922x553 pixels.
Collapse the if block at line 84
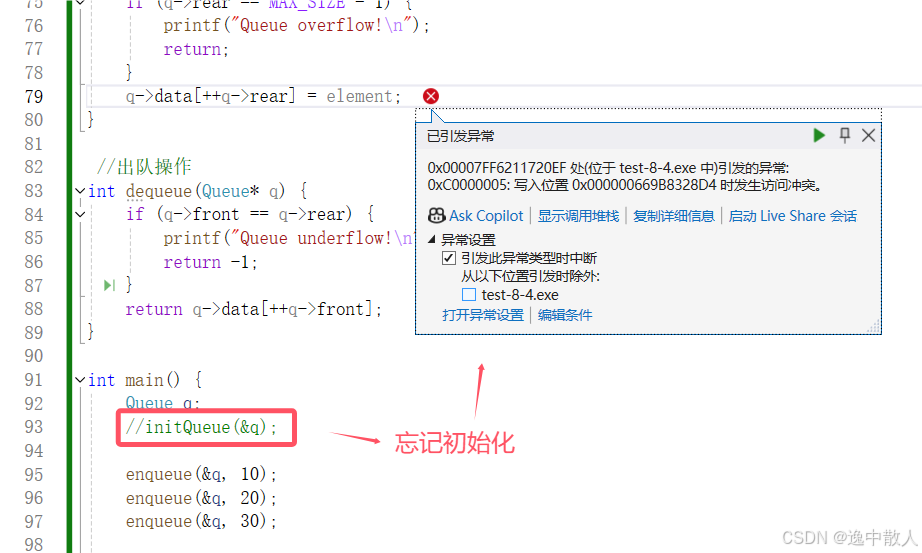point(80,214)
